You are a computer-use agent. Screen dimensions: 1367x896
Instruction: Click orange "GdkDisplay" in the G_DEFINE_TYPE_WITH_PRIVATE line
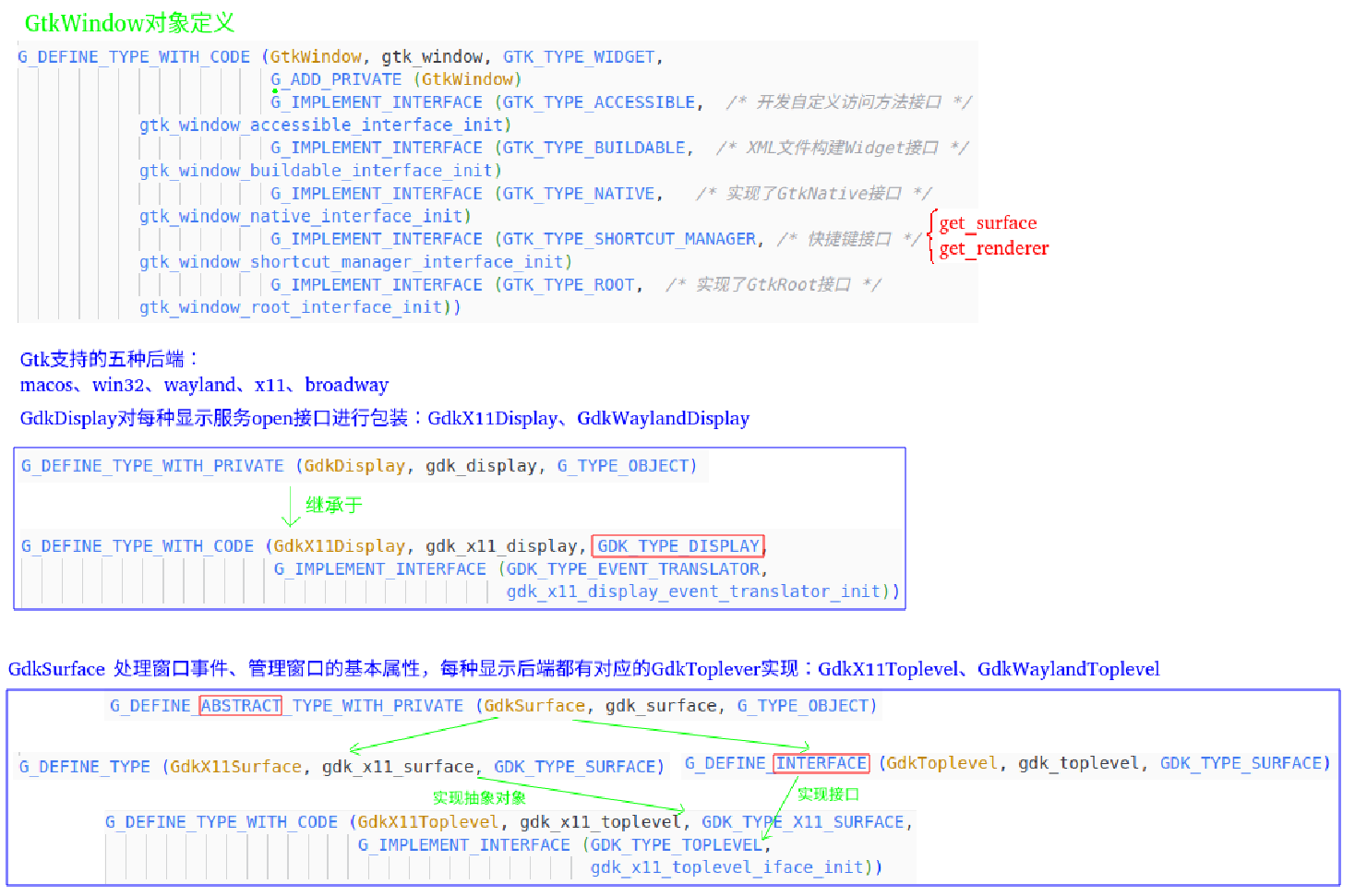[x=354, y=466]
